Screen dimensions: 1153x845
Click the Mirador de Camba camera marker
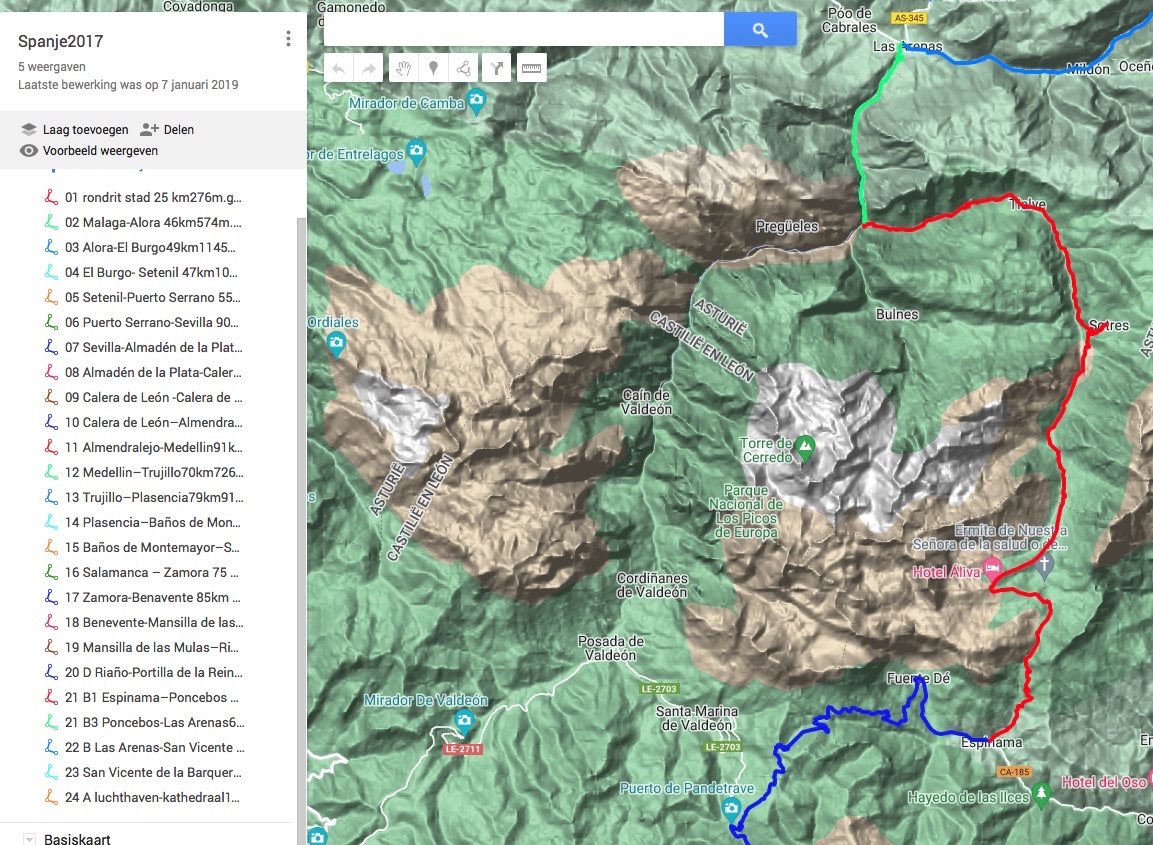477,101
